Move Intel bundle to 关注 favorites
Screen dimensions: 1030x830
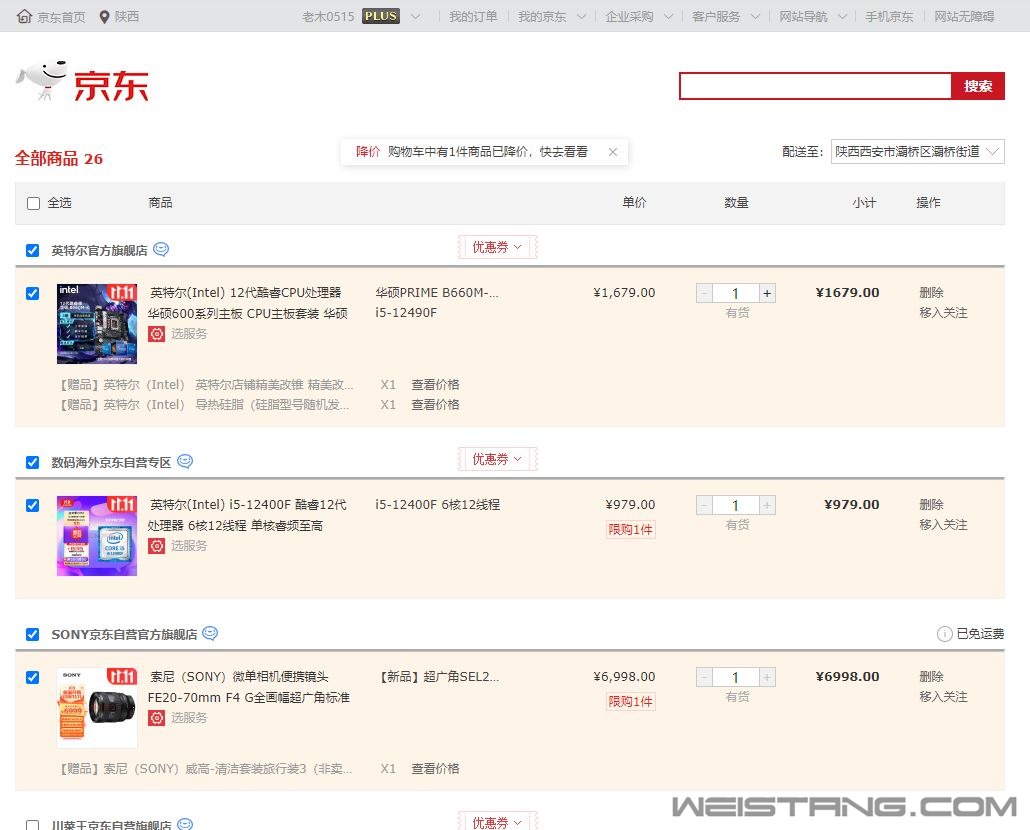click(x=943, y=313)
